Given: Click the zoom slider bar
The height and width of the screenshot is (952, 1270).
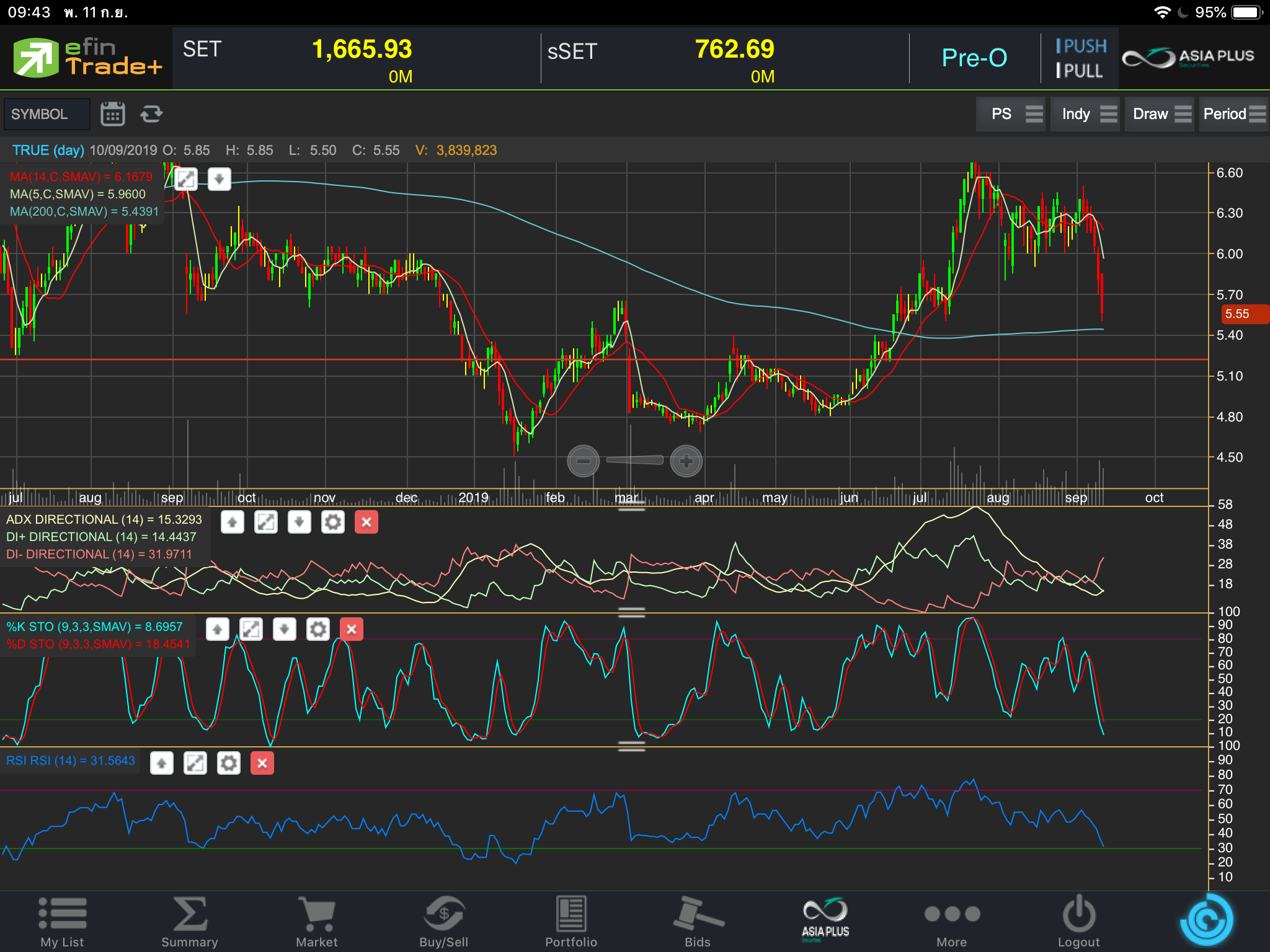Looking at the screenshot, I should click(635, 460).
